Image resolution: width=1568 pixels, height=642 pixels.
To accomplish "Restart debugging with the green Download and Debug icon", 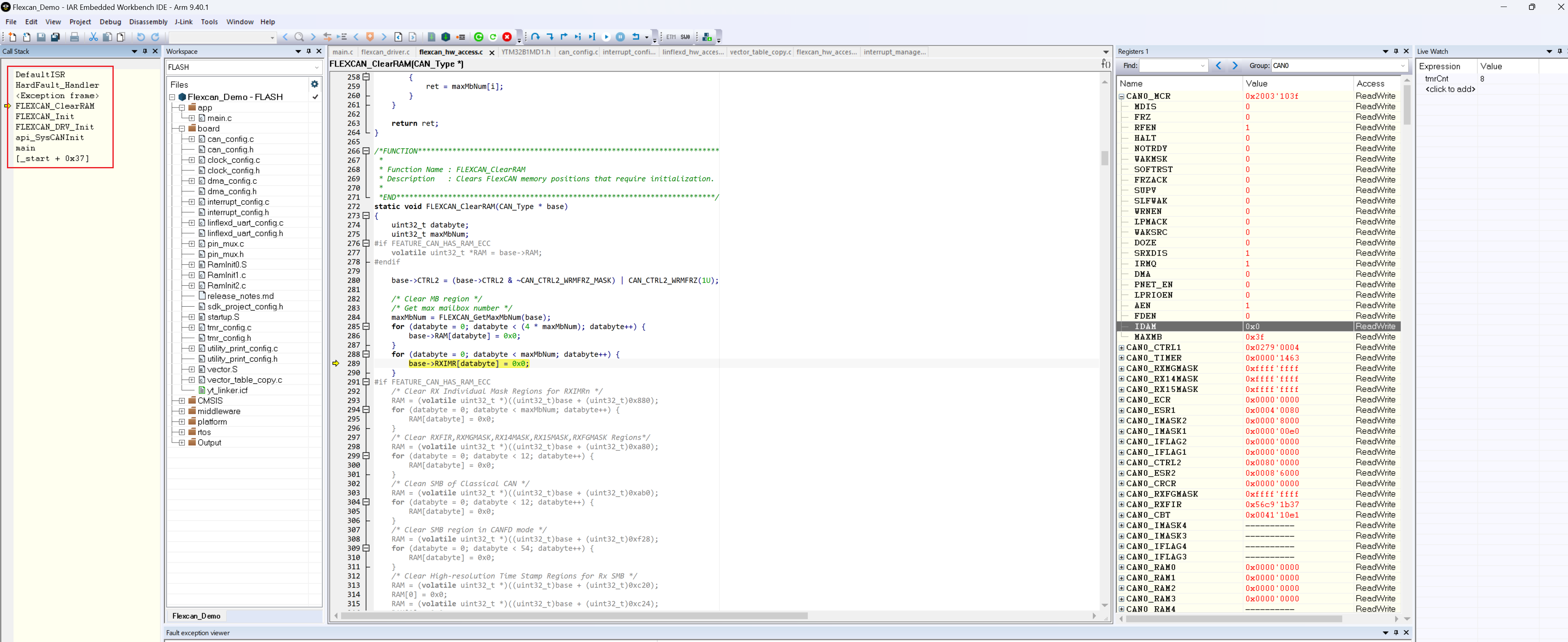I will (479, 37).
